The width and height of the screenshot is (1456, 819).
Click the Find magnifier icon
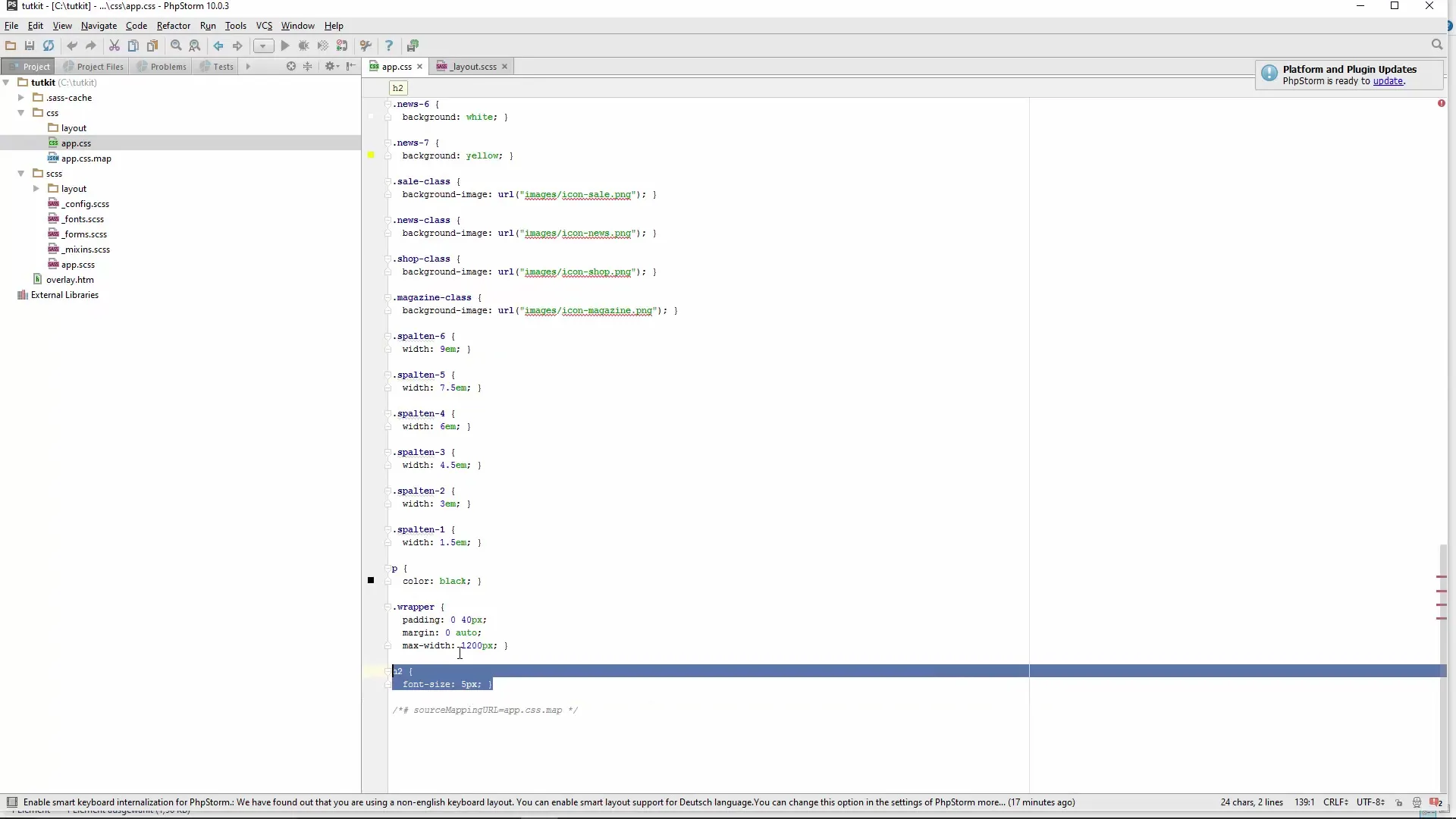tap(176, 45)
